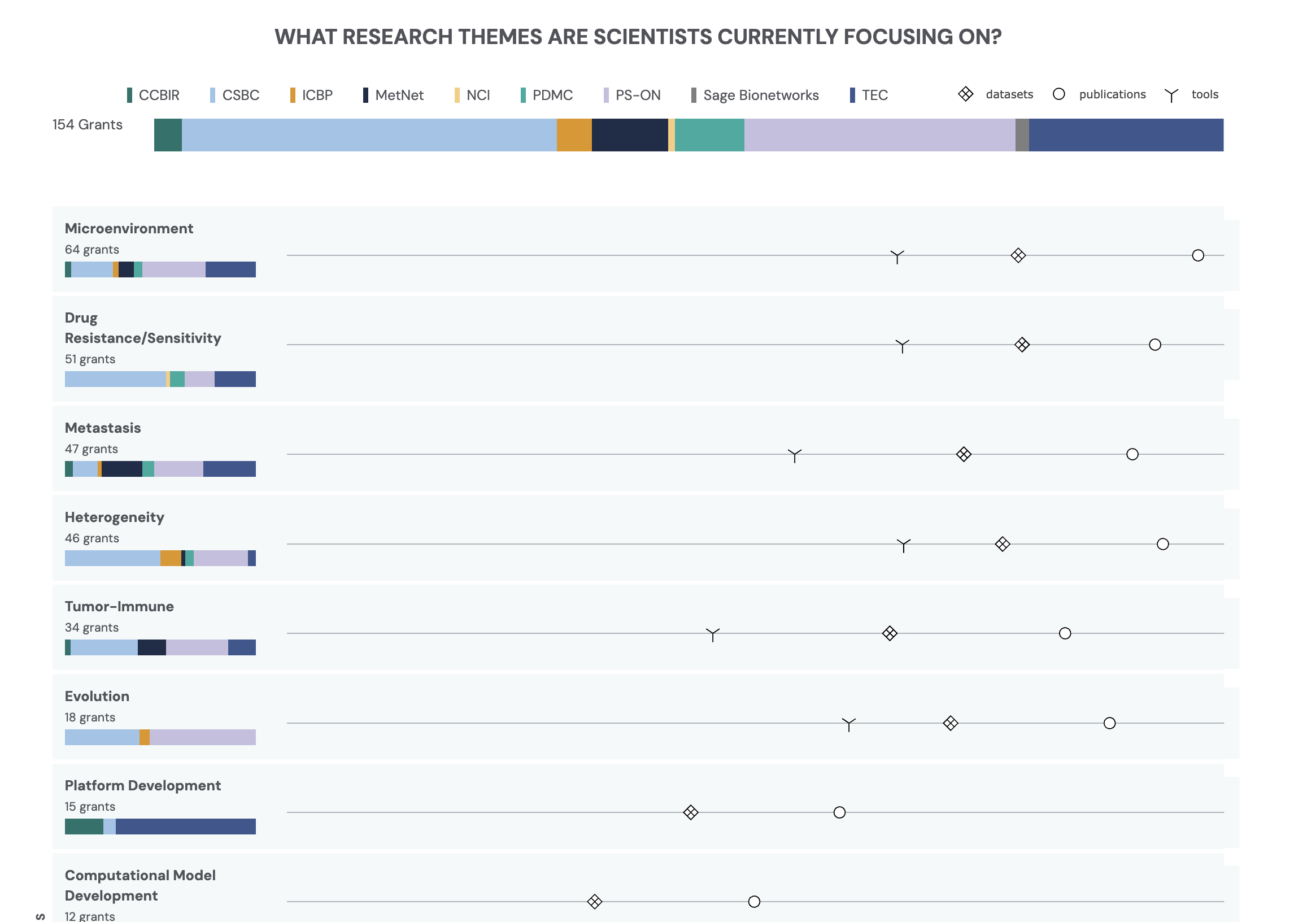1316x922 pixels.
Task: Click the datasets legend icon
Action: click(x=965, y=94)
